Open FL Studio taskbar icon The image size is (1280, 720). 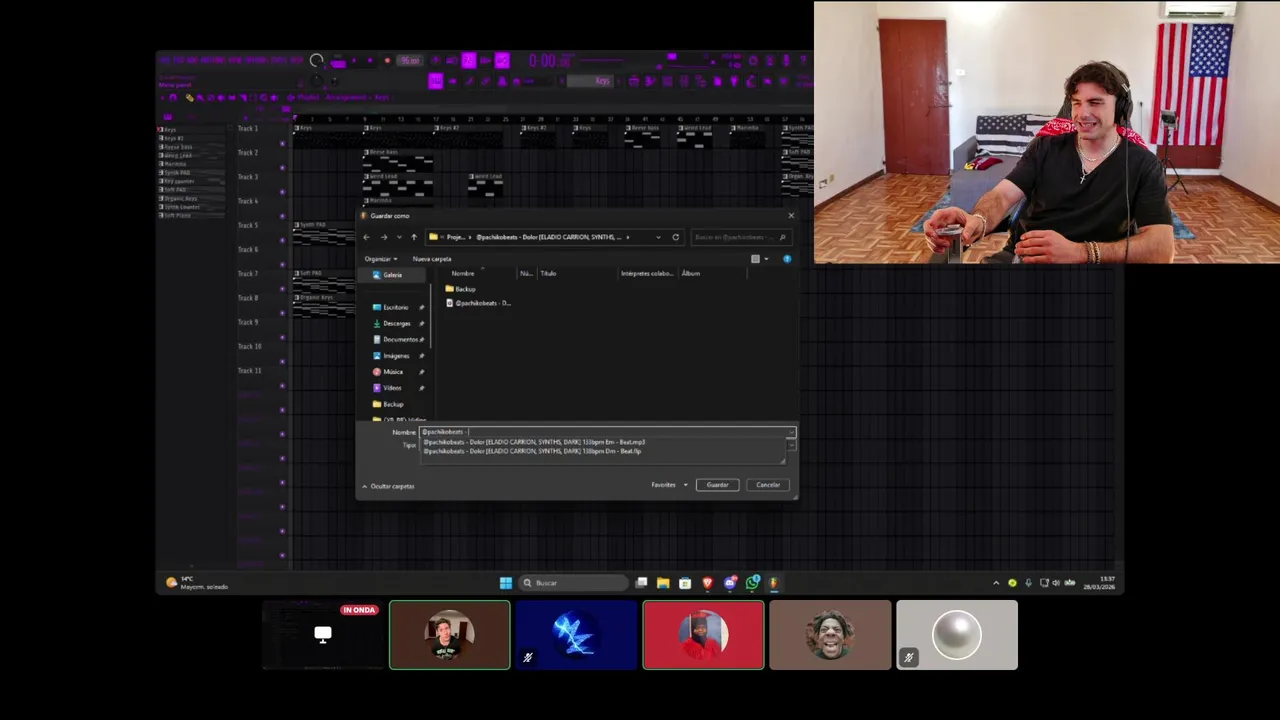[x=773, y=583]
